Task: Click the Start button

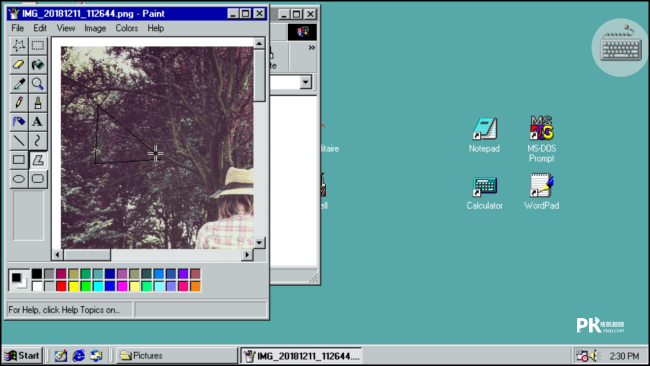Action: click(x=22, y=356)
